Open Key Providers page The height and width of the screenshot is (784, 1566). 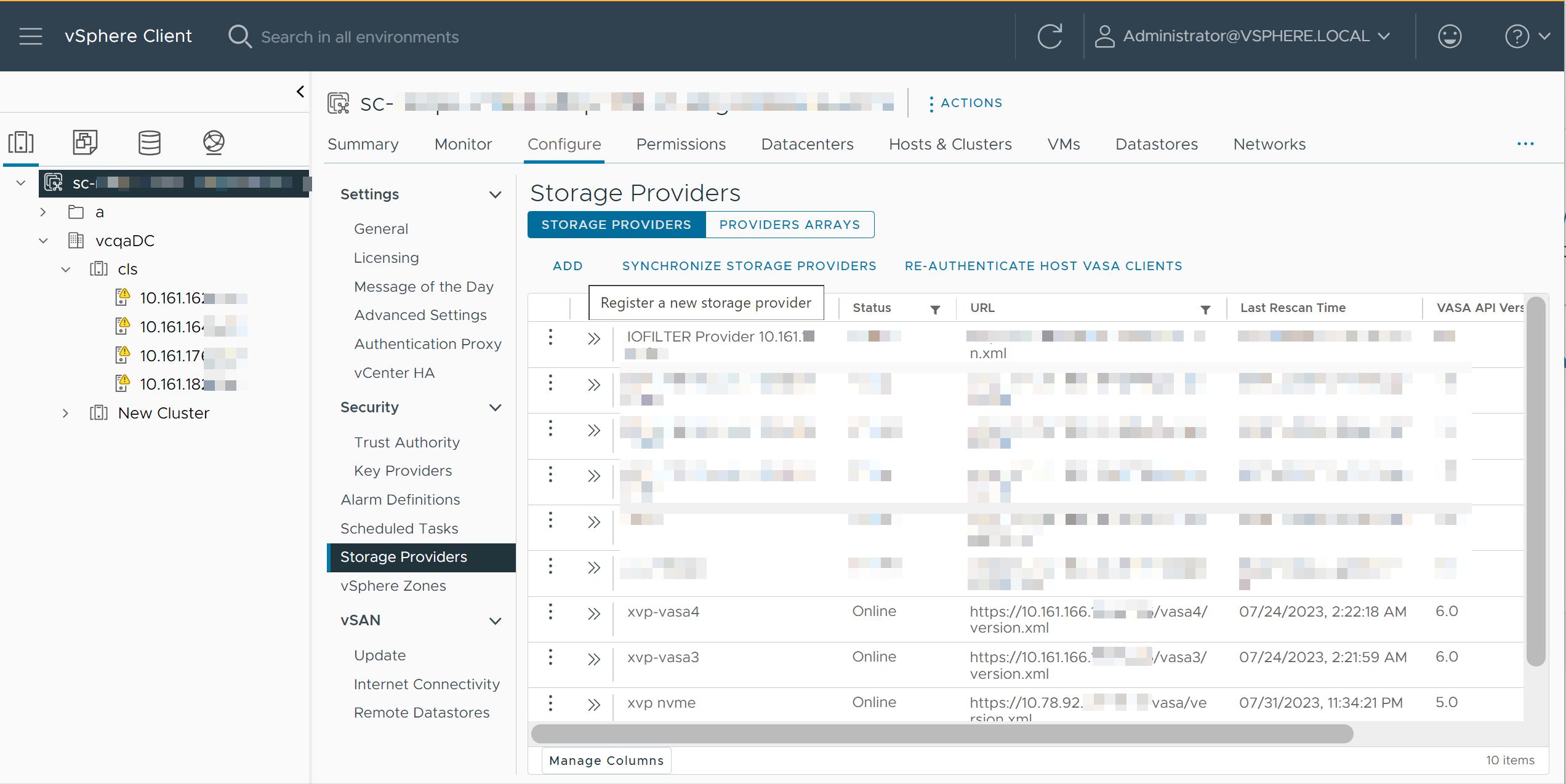(x=403, y=471)
